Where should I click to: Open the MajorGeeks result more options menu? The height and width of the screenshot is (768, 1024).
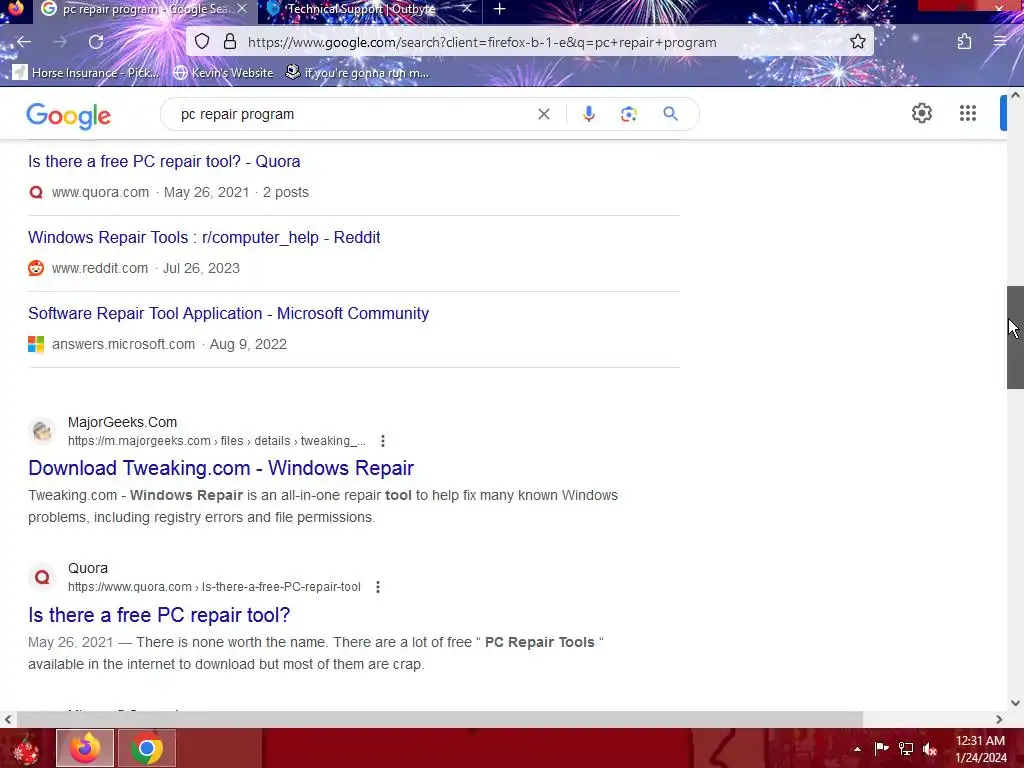[383, 441]
